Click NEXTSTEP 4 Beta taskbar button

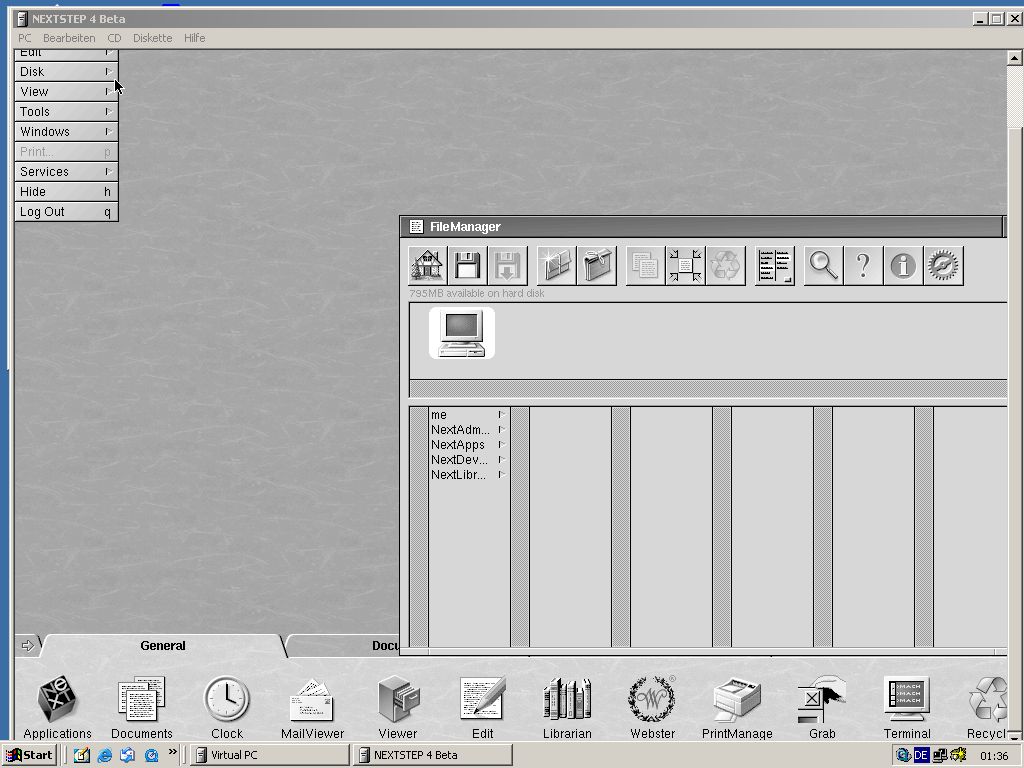(x=432, y=755)
